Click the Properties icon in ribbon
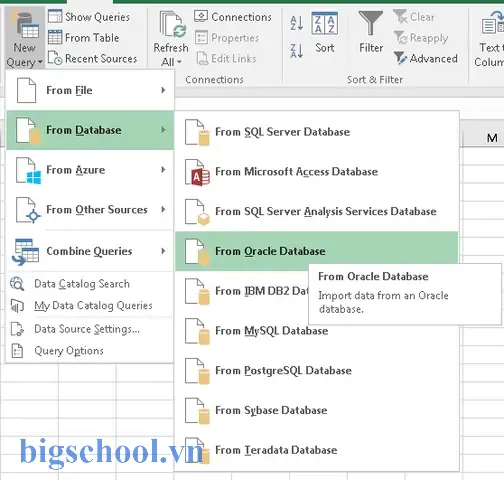Screen dimensions: 504x480 coord(201,37)
